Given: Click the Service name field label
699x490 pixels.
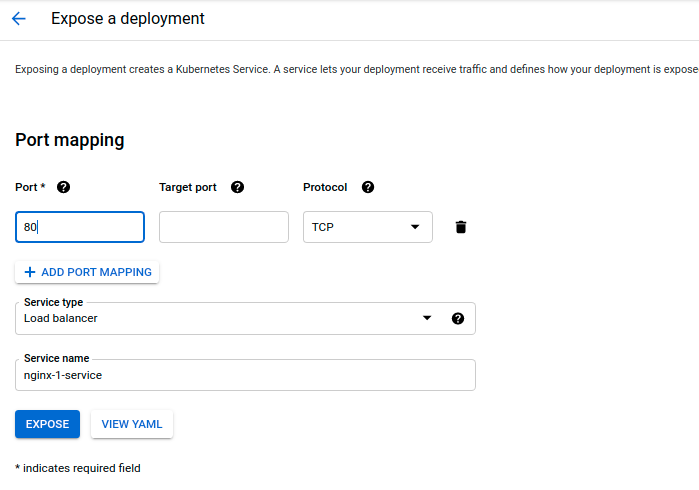Looking at the screenshot, I should pyautogui.click(x=57, y=358).
